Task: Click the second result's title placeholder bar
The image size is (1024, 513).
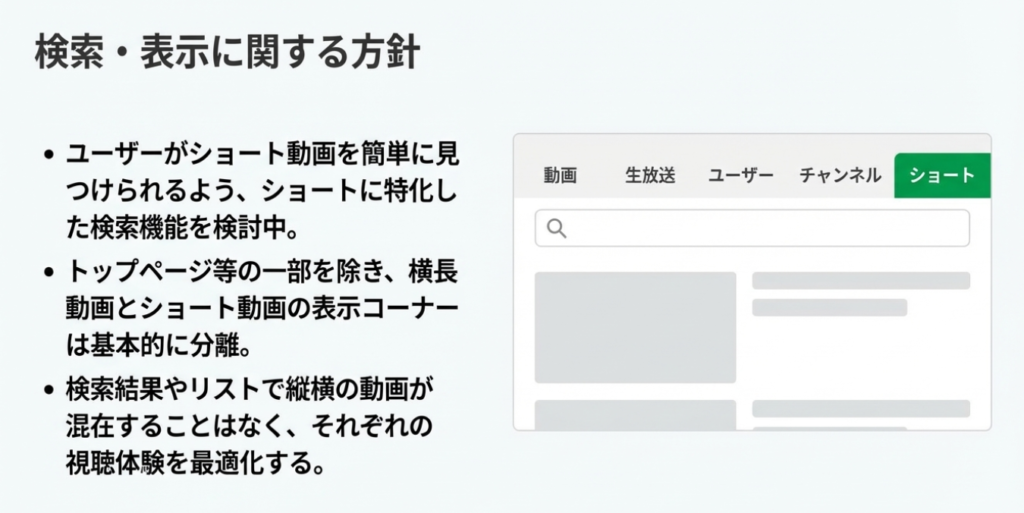Action: [x=860, y=408]
